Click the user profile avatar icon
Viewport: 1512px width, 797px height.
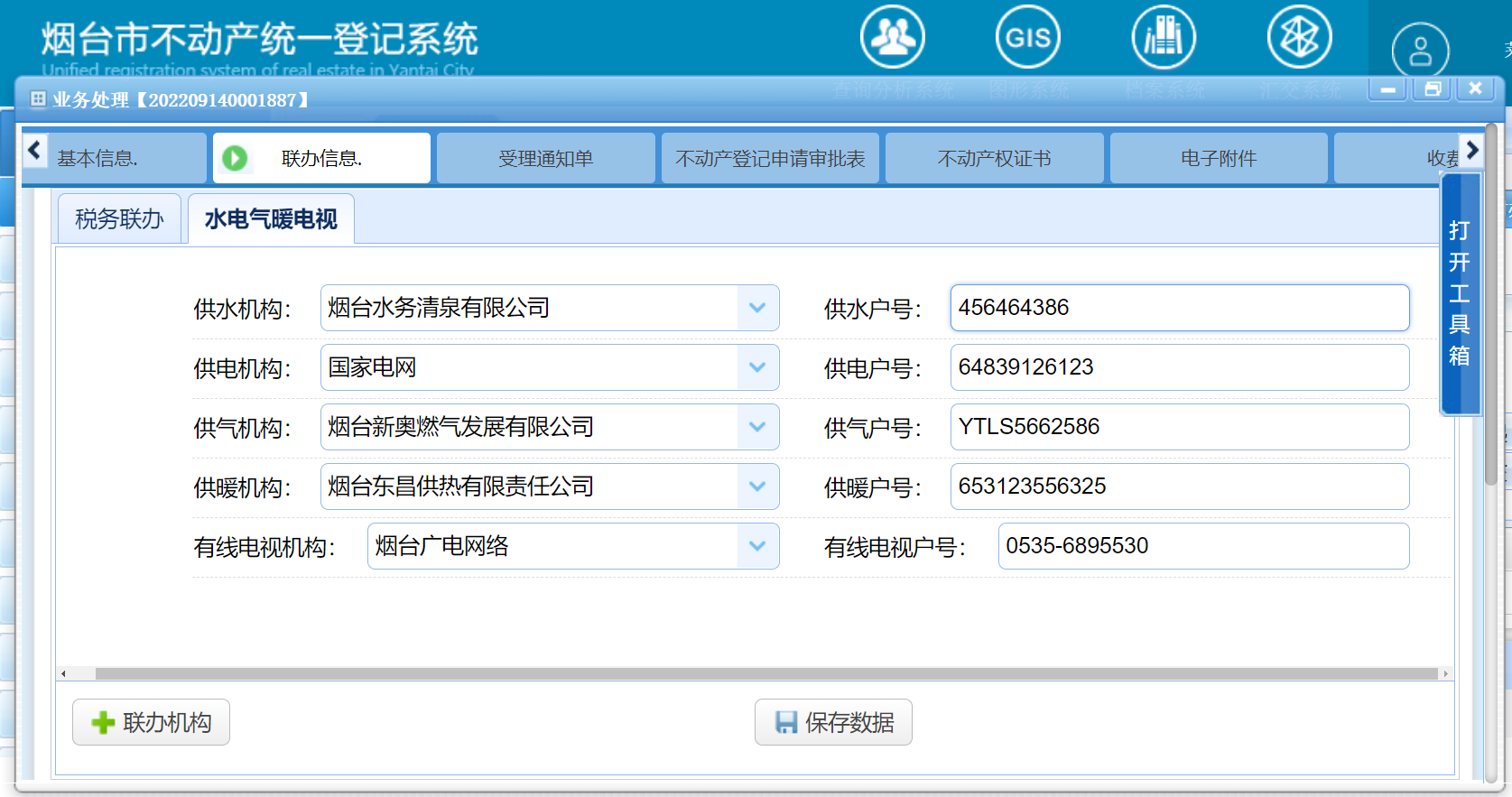point(1420,51)
